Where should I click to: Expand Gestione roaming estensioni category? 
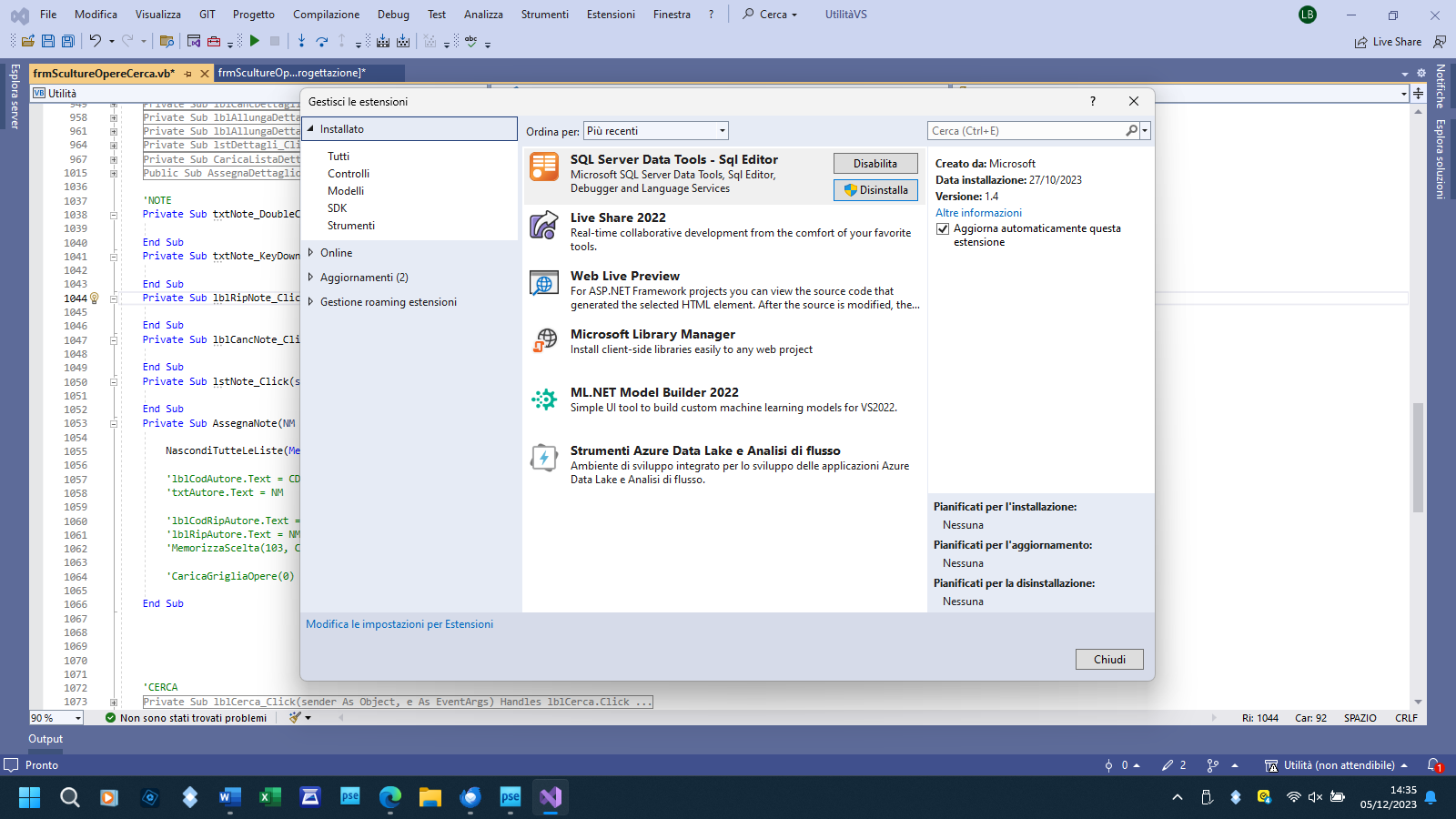[x=310, y=302]
